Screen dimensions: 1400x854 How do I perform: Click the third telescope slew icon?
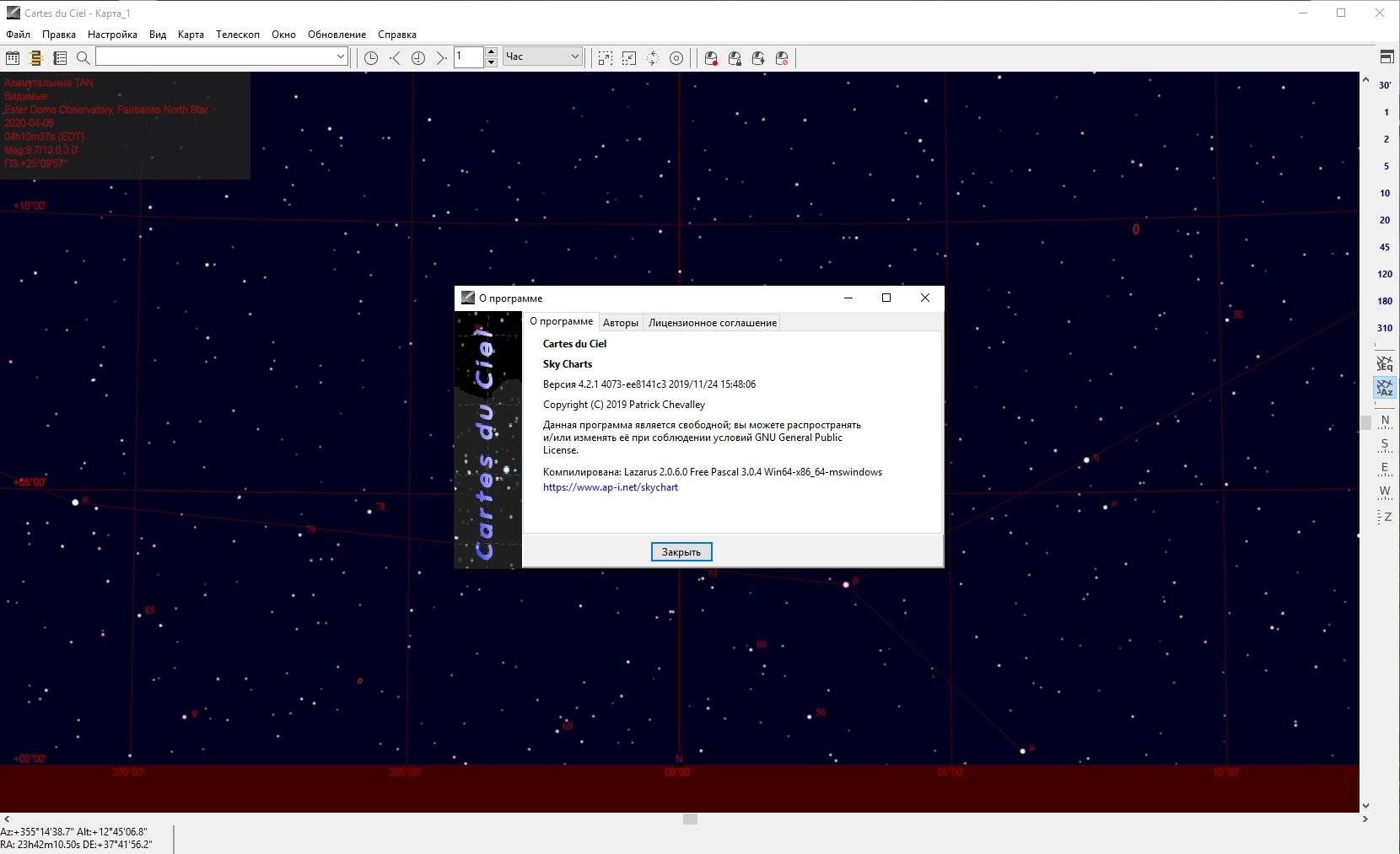point(758,58)
